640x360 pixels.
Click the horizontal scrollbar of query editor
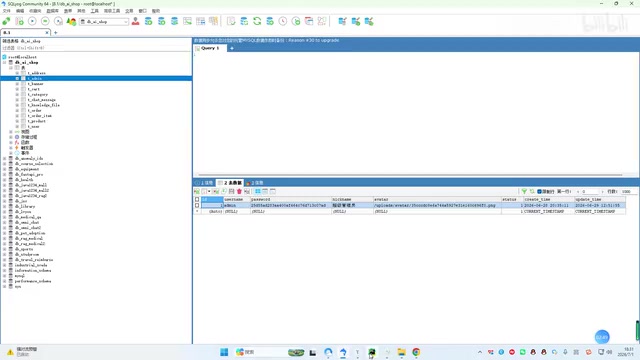click(x=410, y=175)
